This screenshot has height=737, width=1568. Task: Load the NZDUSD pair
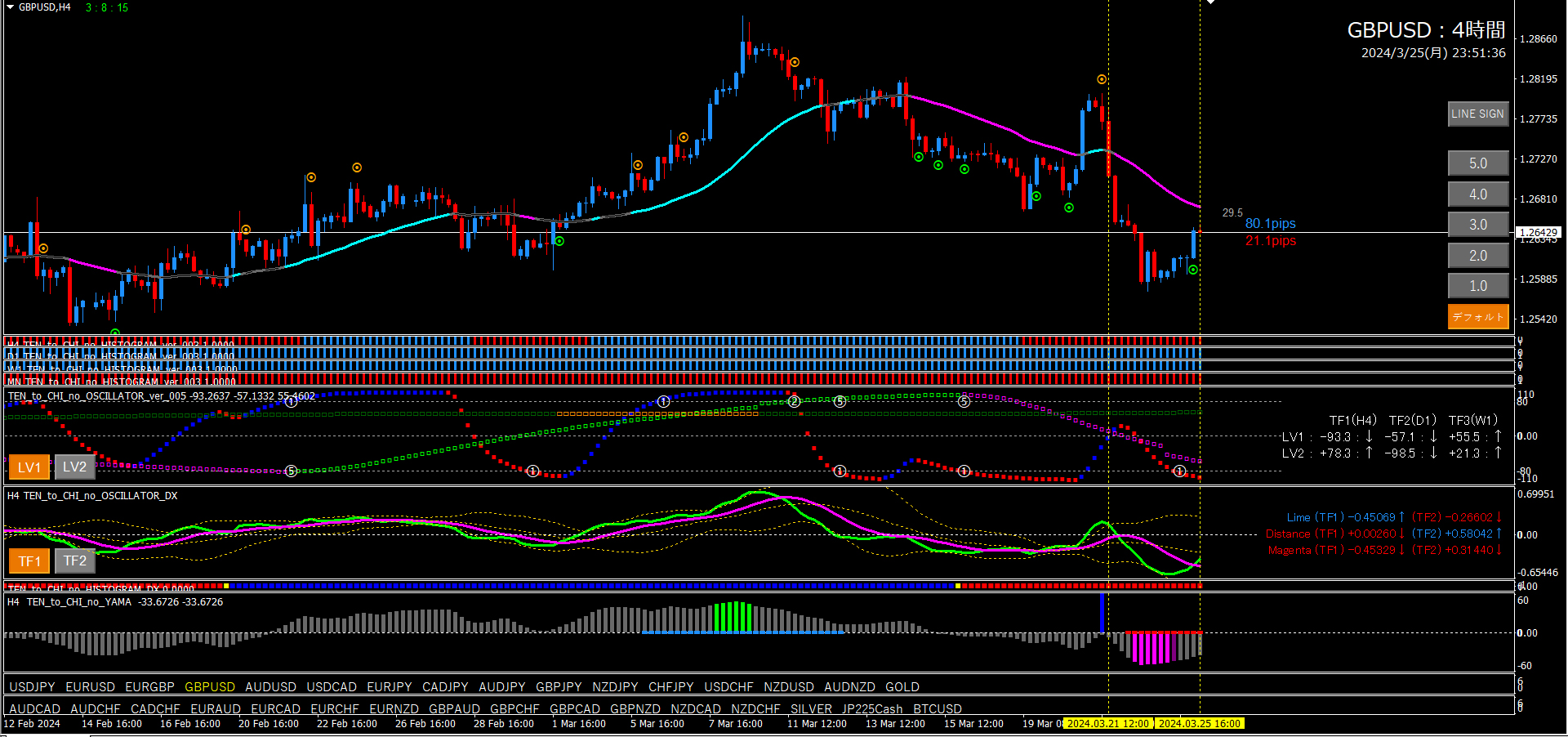(x=789, y=687)
